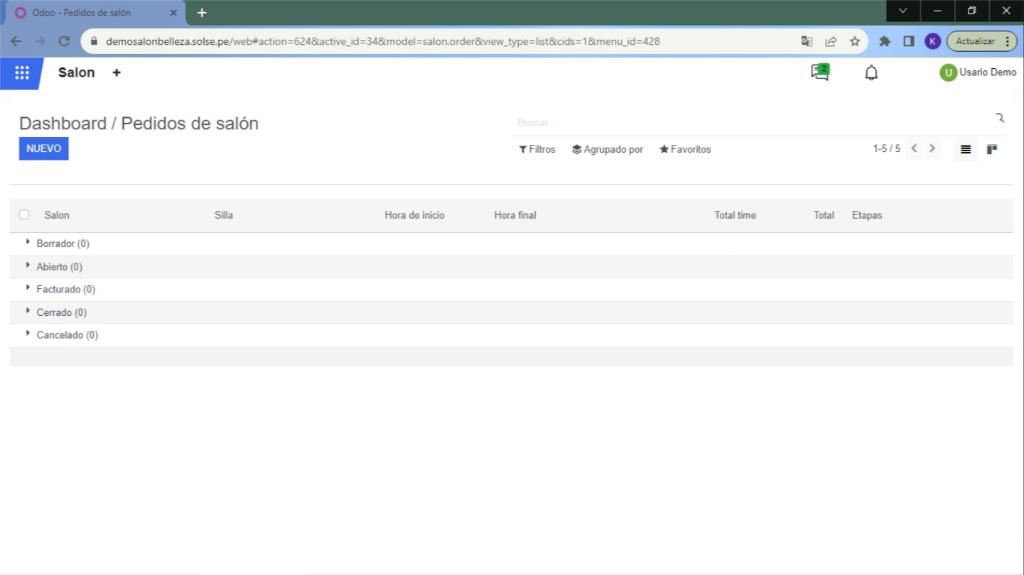The image size is (1024, 575).
Task: Click into the Buscar search field
Action: [750, 122]
